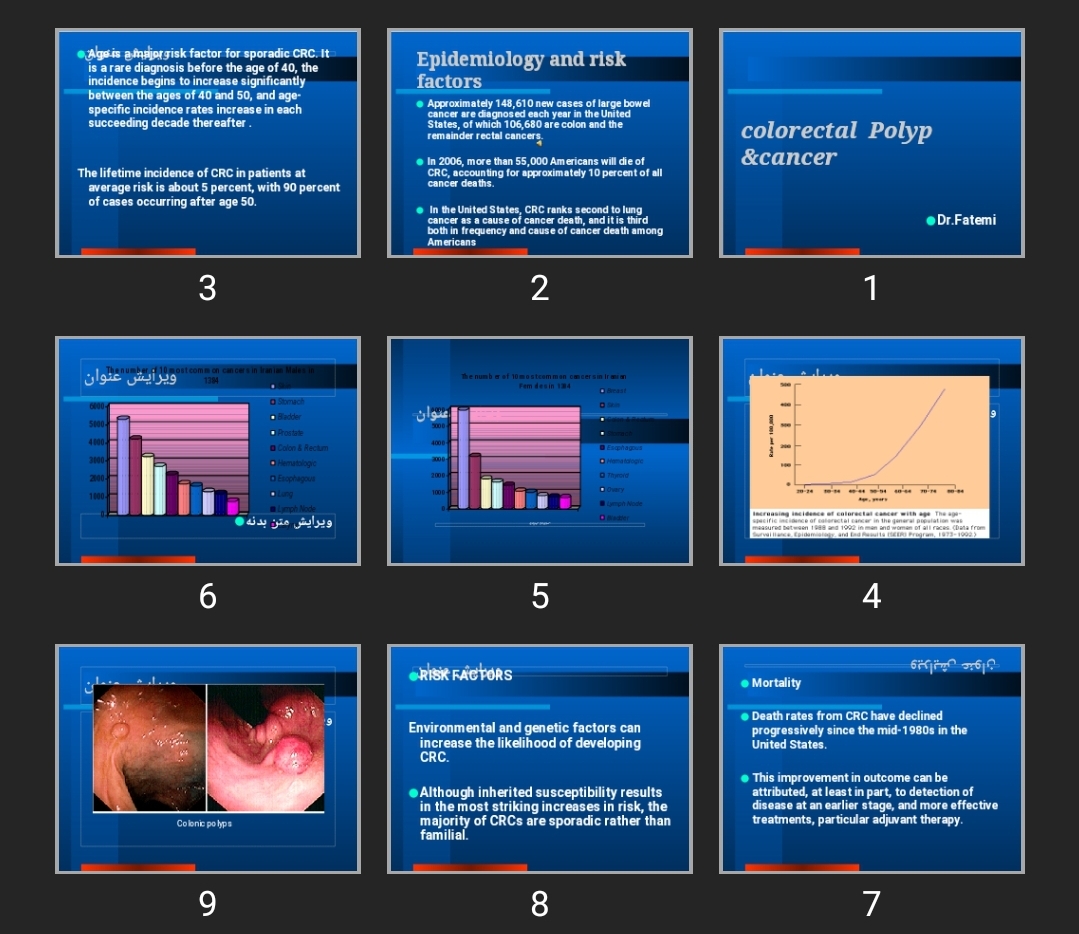Viewport: 1079px width, 934px height.
Task: Click the slide number 2 label
Action: point(539,288)
